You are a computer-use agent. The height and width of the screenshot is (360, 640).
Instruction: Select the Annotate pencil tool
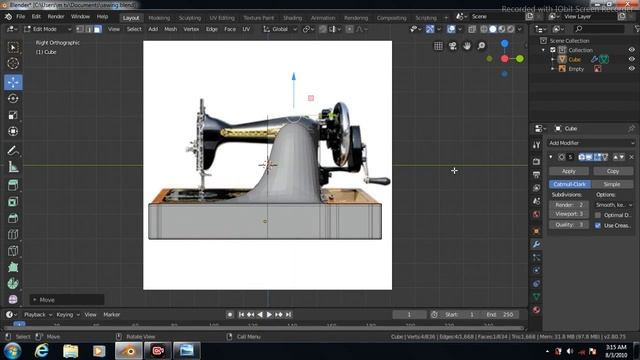coord(13,151)
